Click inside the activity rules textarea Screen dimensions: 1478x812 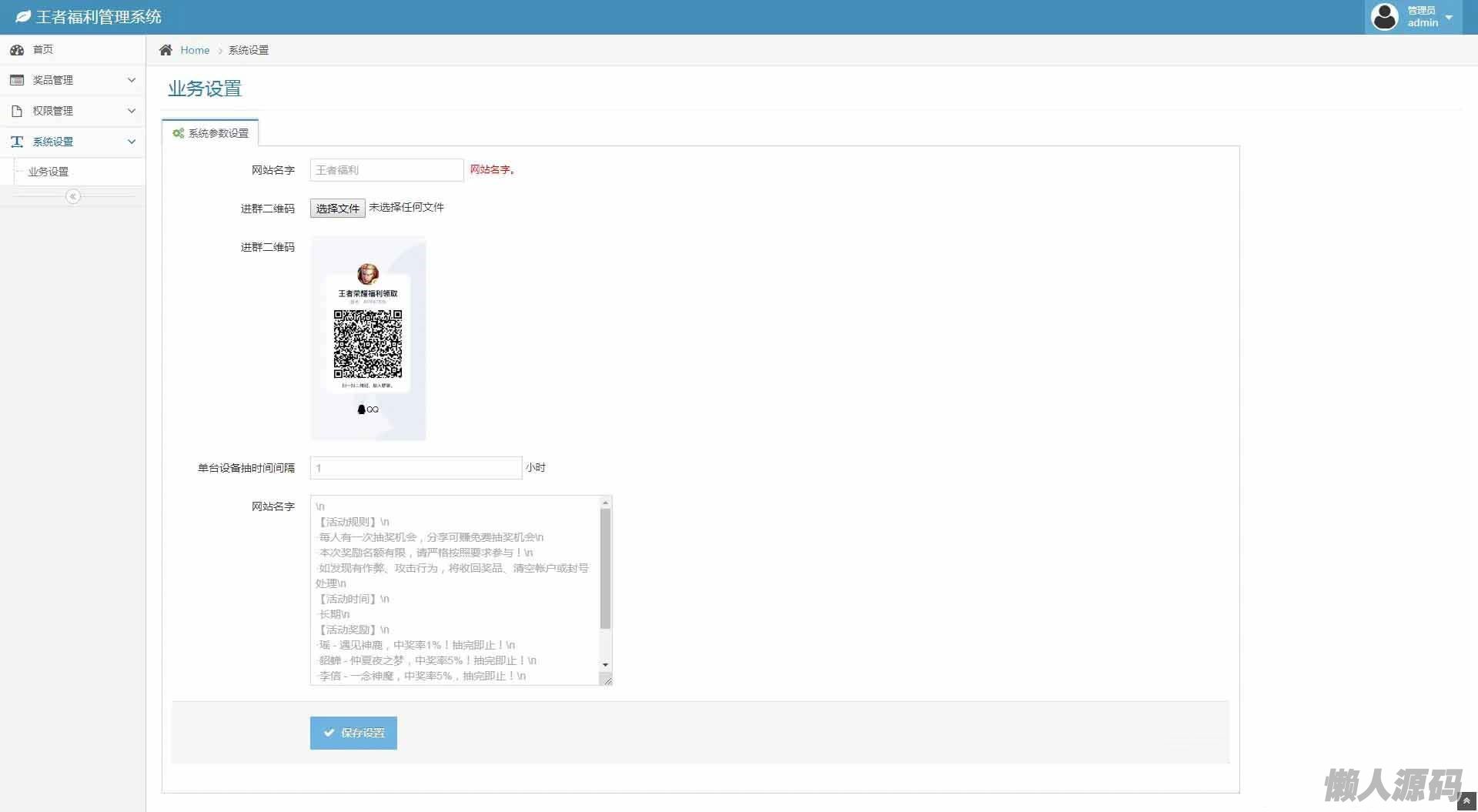(x=455, y=590)
